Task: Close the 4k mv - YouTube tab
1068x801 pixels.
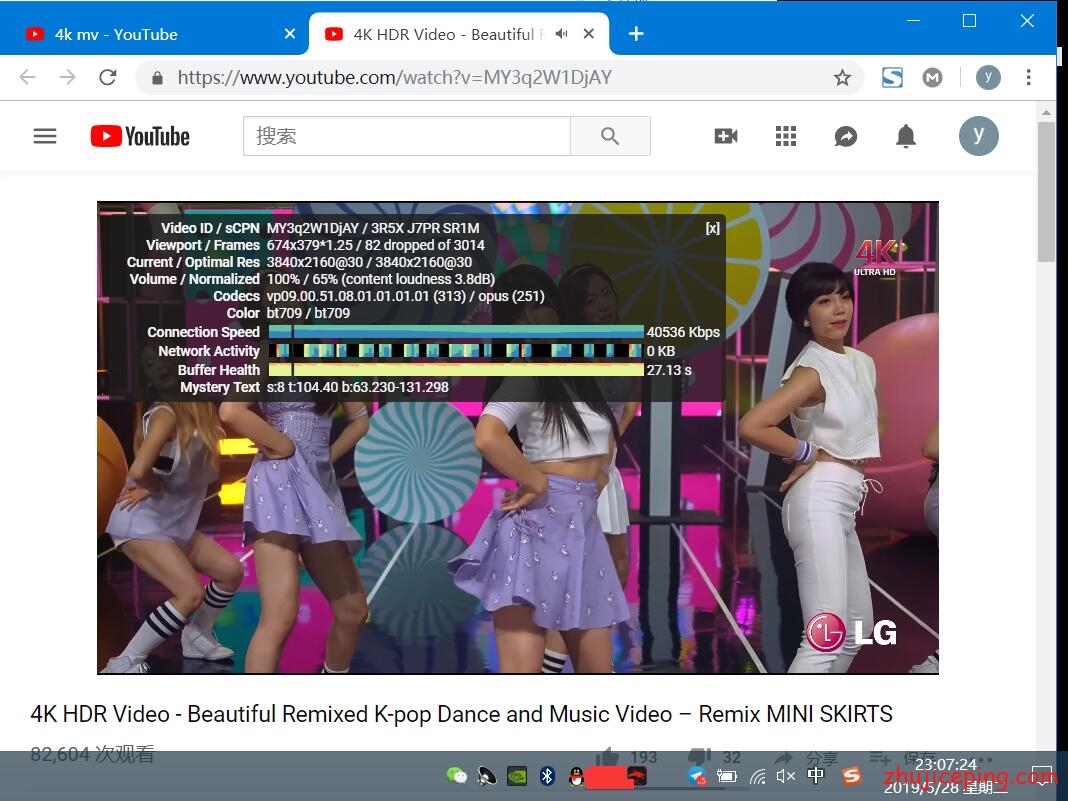Action: point(290,33)
